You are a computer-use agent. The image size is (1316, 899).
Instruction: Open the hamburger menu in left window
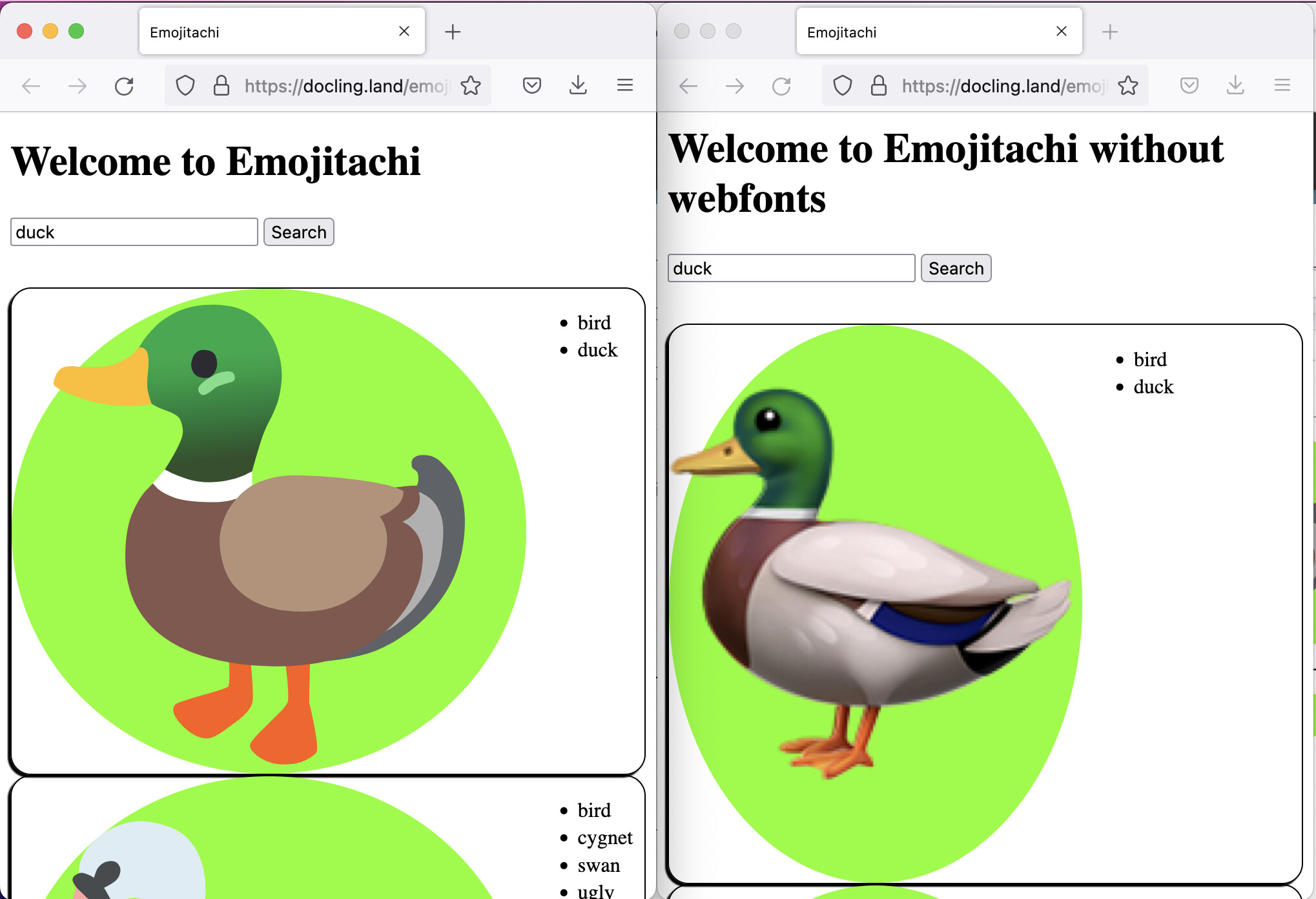[x=624, y=85]
